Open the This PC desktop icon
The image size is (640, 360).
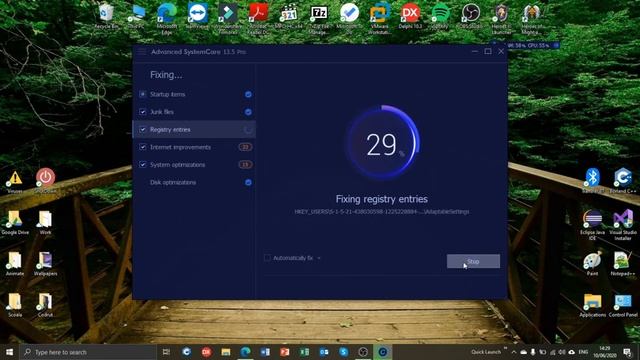136,17
